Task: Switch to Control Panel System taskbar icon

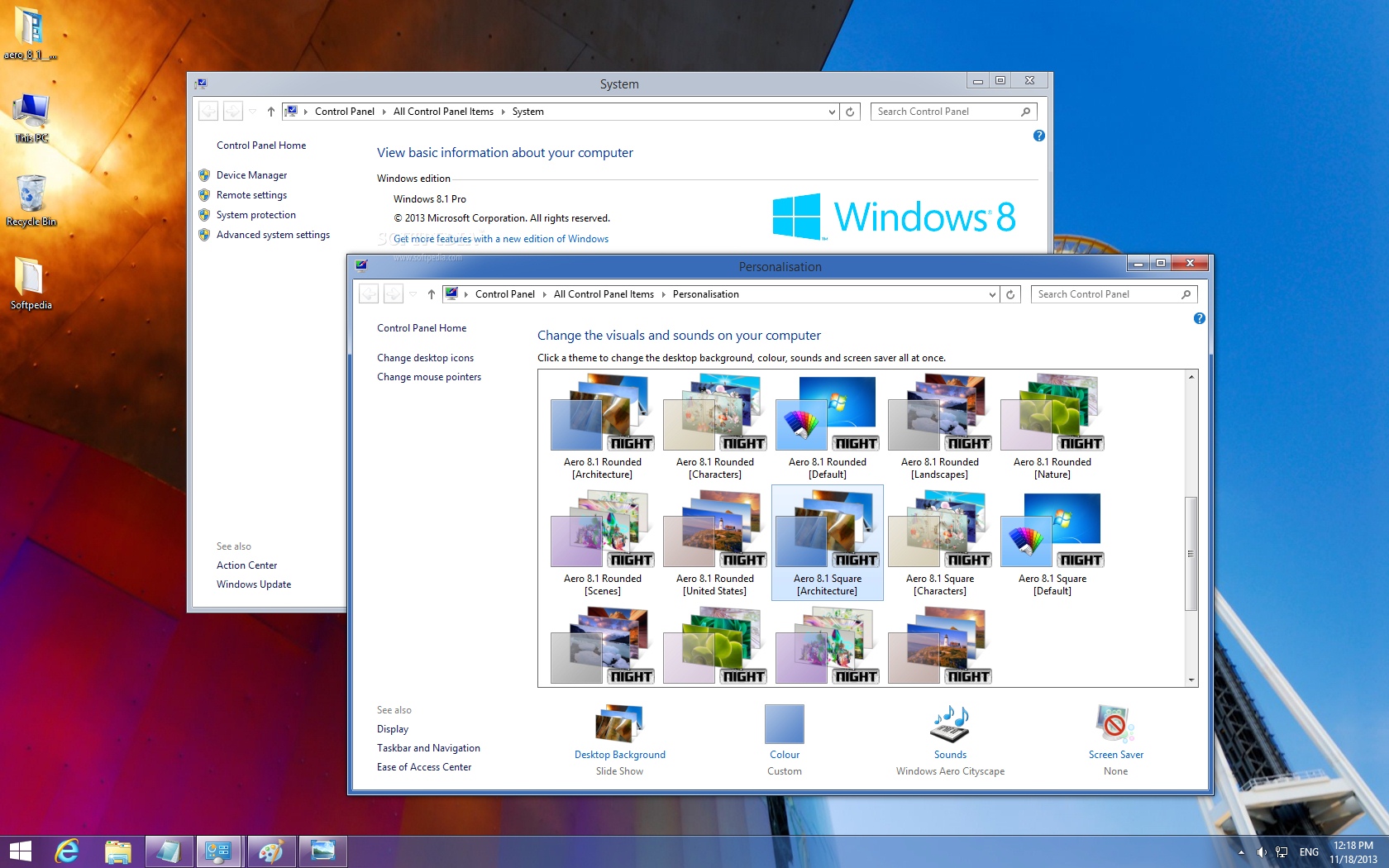Action: (219, 851)
